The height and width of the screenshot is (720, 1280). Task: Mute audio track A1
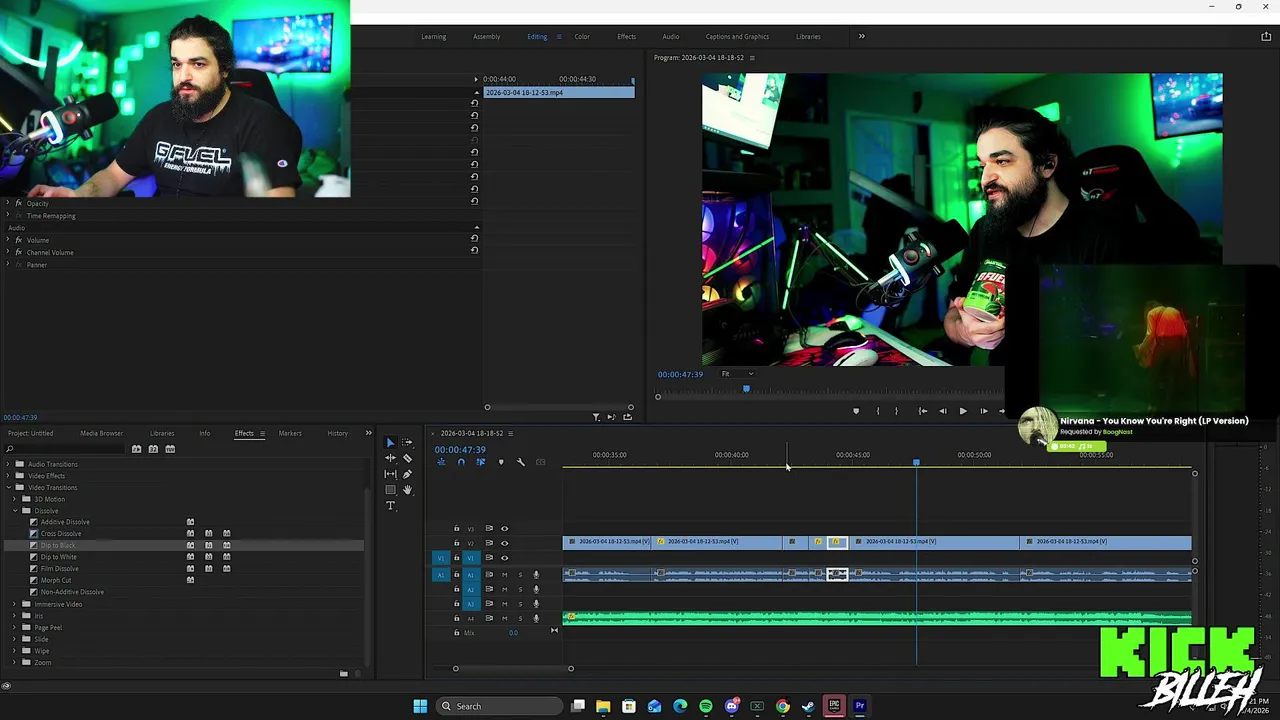coord(504,574)
